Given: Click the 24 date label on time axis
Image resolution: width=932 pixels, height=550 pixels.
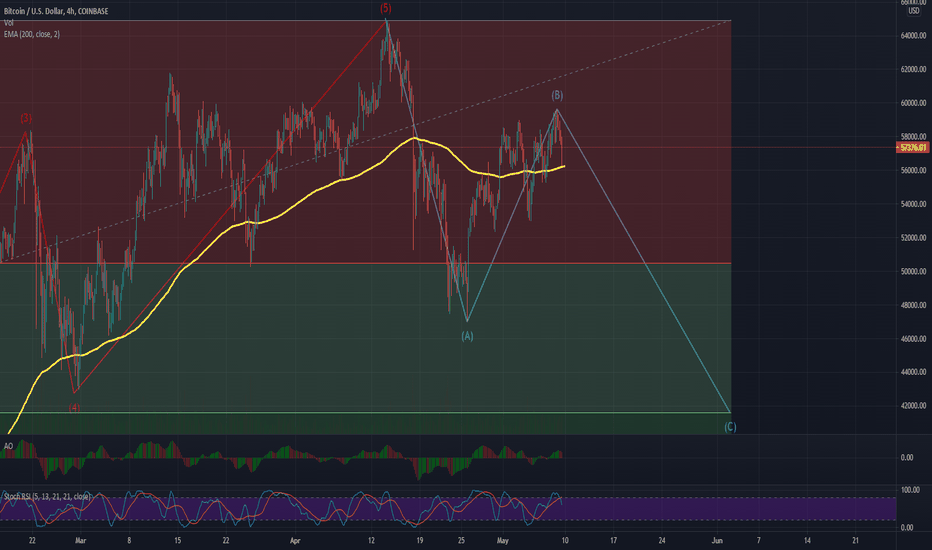Looking at the screenshot, I should pyautogui.click(x=662, y=540).
